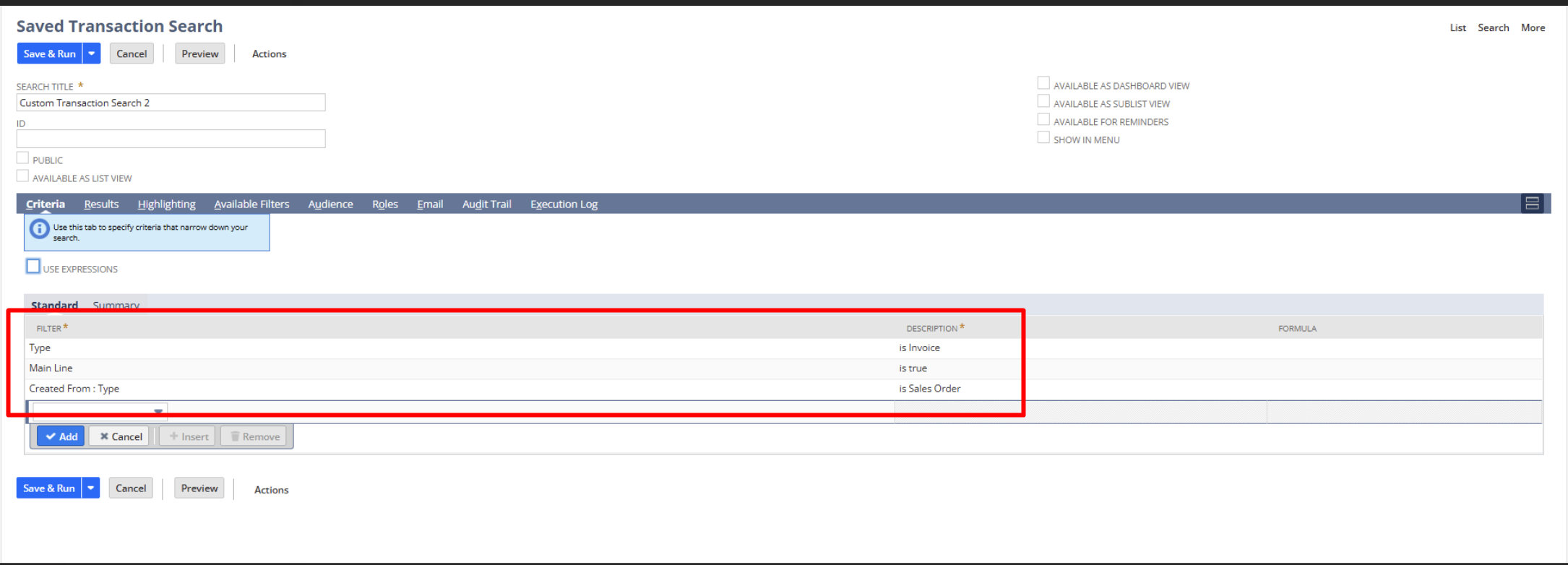The width and height of the screenshot is (1568, 565).
Task: Click the Add button with the checkmark icon
Action: tap(61, 436)
